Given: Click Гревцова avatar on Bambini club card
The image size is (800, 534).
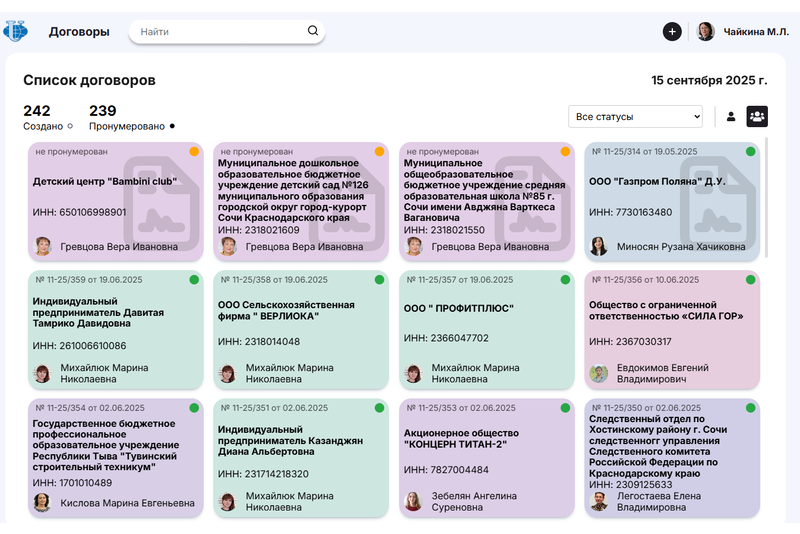Looking at the screenshot, I should (x=42, y=246).
